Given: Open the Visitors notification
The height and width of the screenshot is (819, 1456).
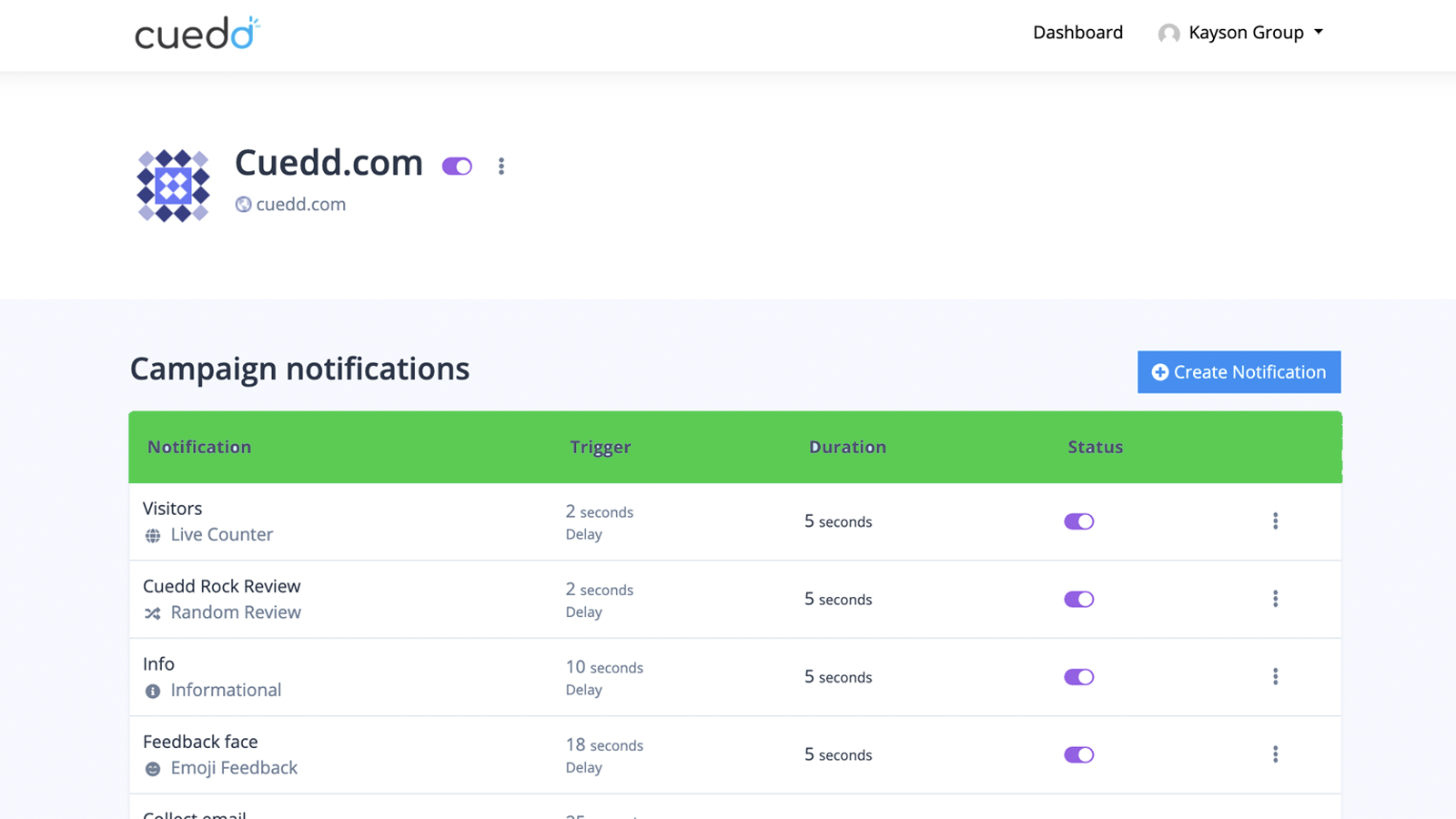Looking at the screenshot, I should [172, 509].
